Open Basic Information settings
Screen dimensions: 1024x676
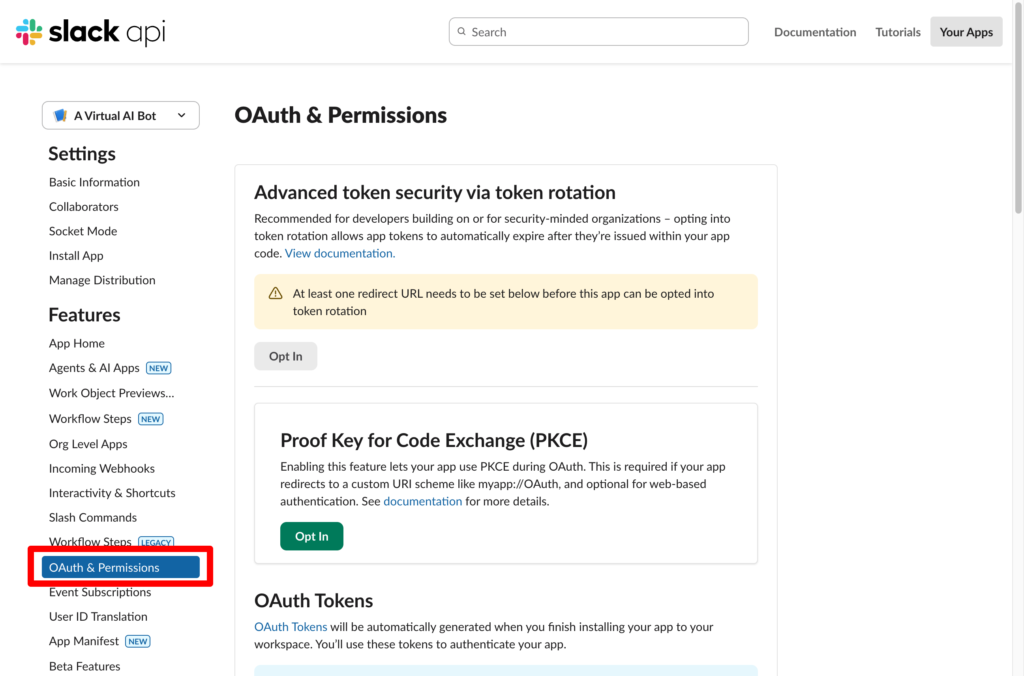pos(94,182)
